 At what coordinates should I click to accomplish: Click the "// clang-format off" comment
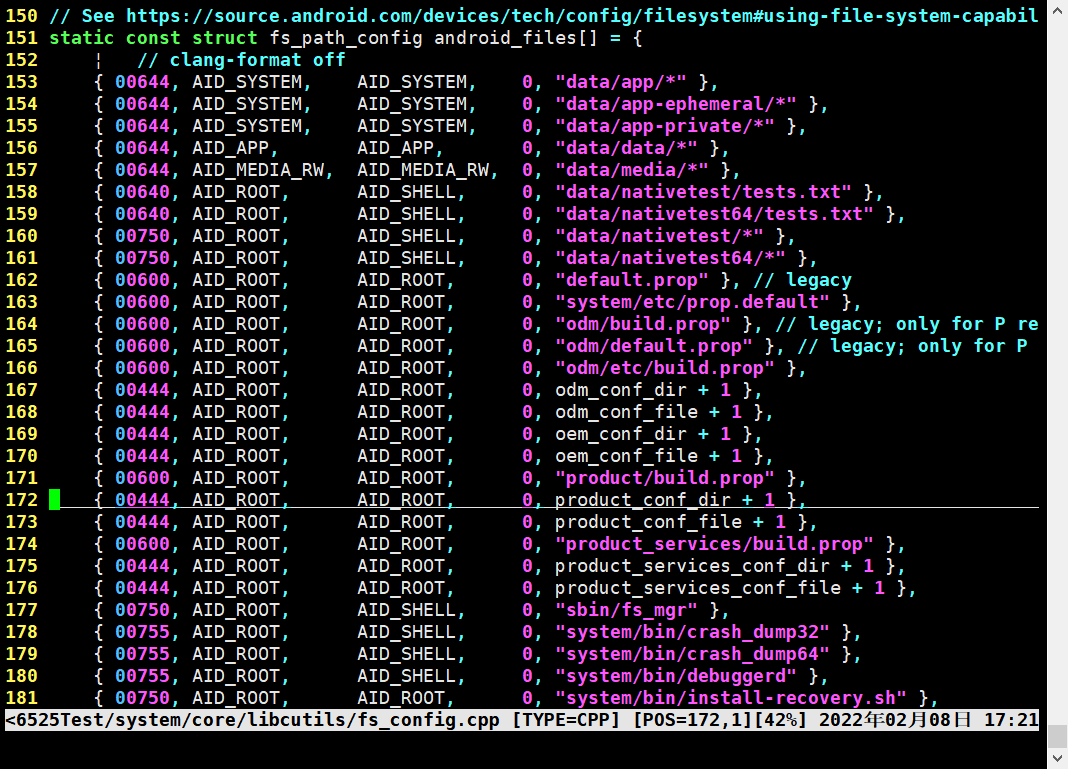click(x=241, y=60)
